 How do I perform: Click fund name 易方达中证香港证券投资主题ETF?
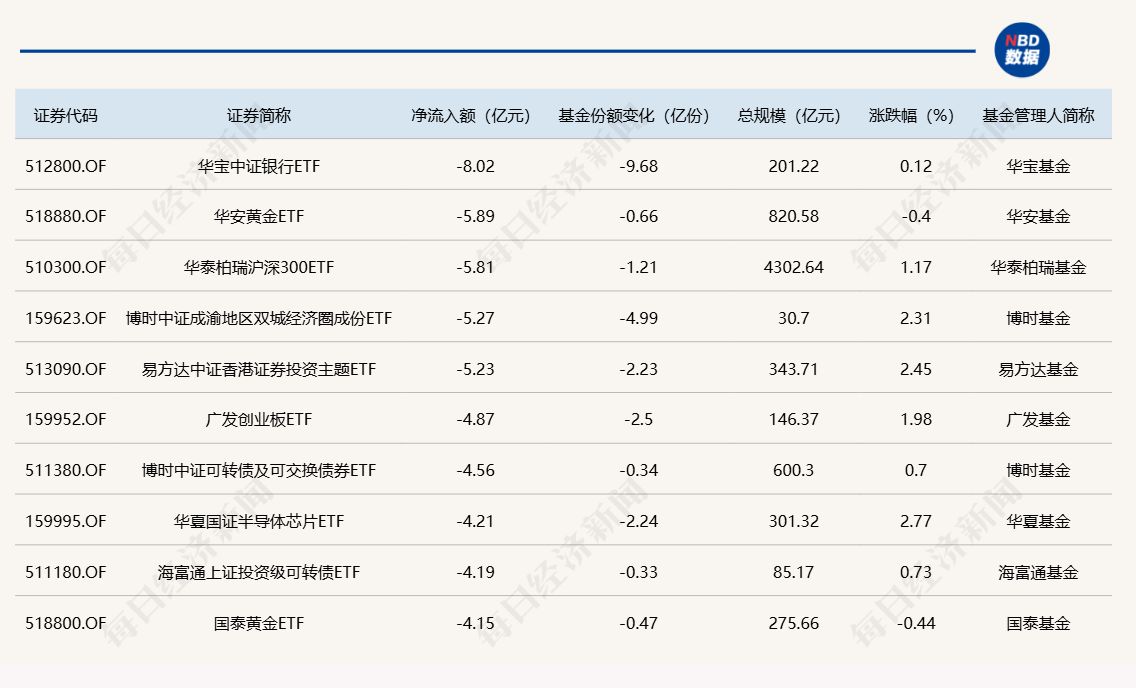259,369
